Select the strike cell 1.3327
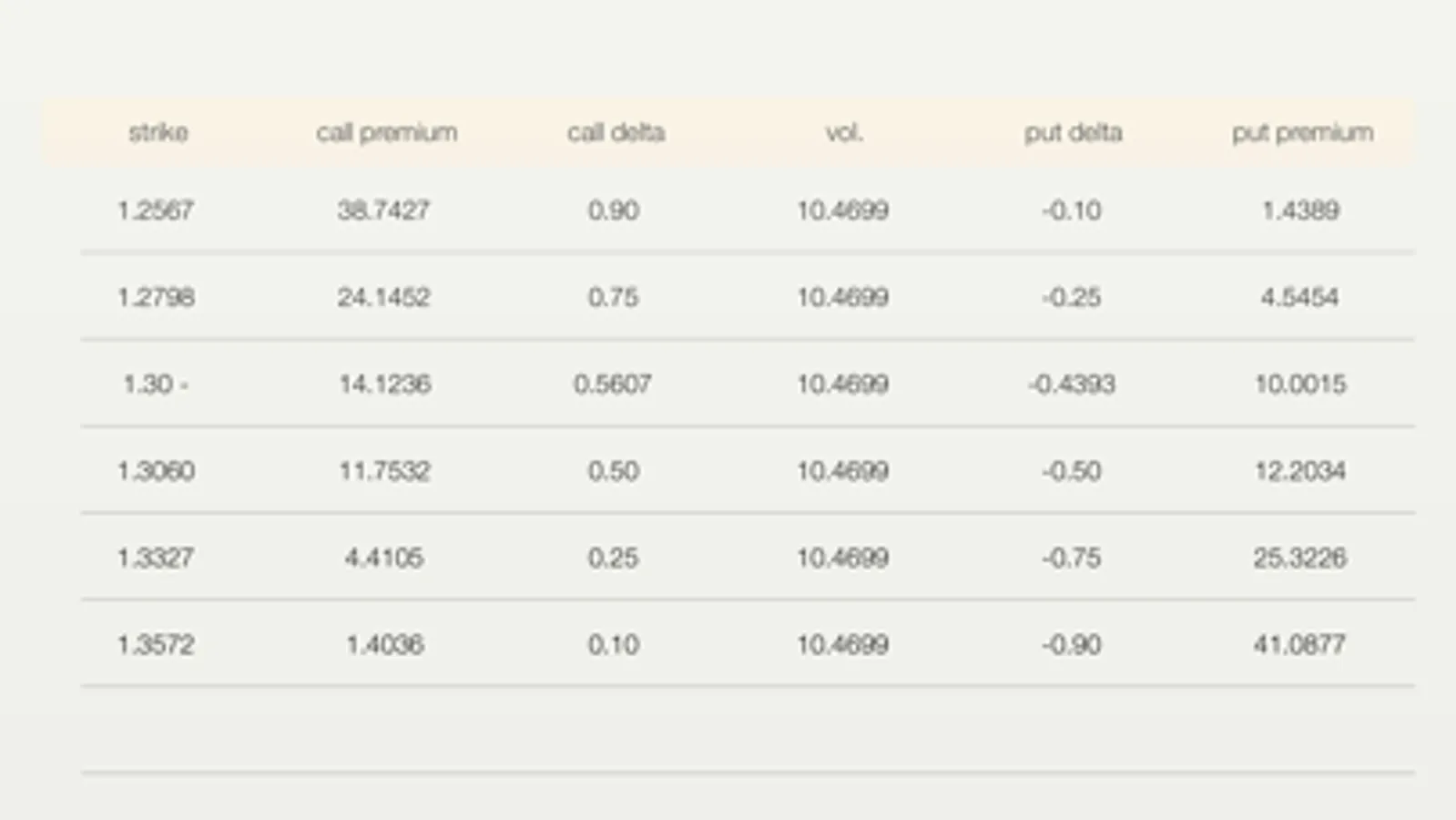 pyautogui.click(x=156, y=558)
